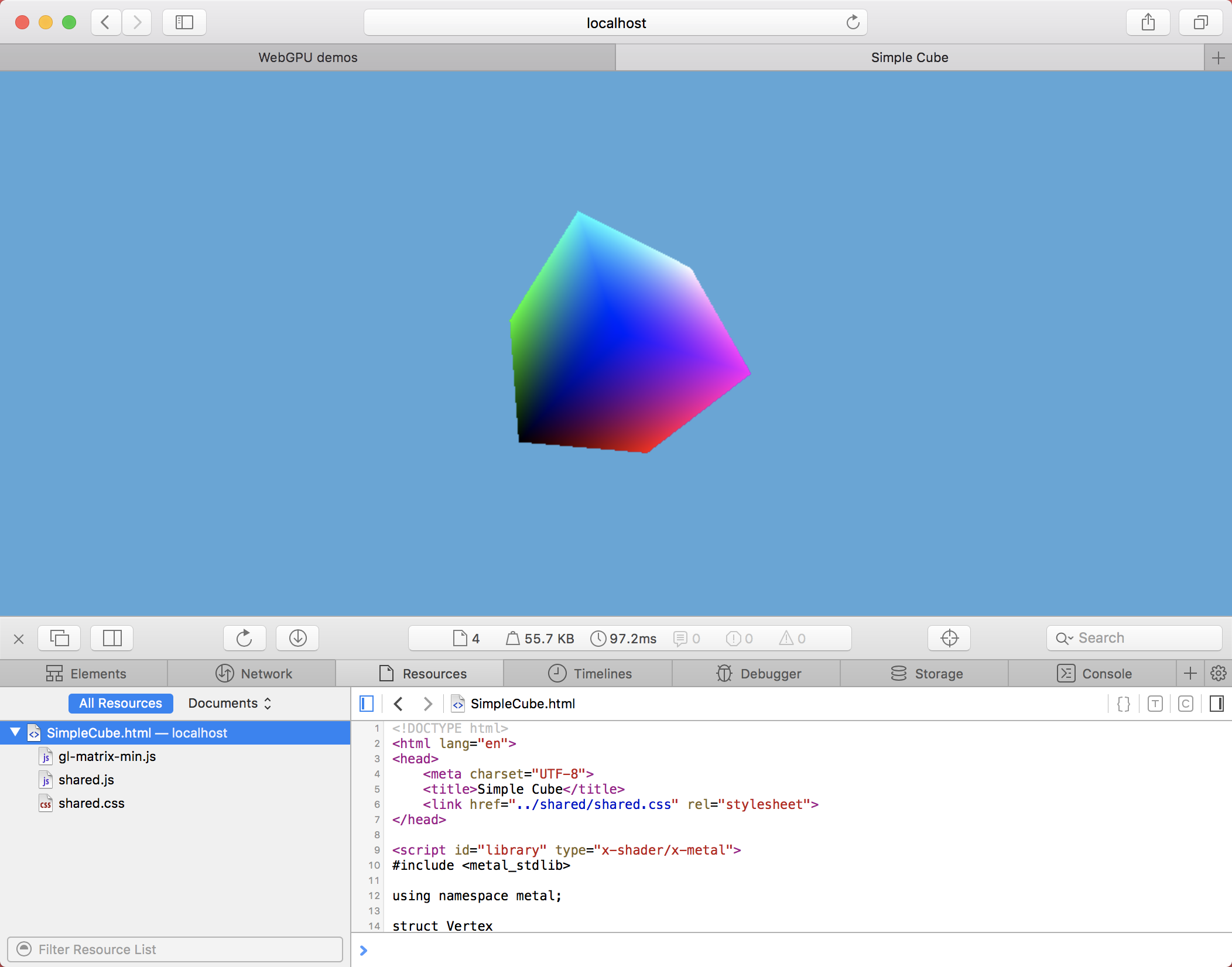
Task: Detach inspector into separate window
Action: coord(59,638)
